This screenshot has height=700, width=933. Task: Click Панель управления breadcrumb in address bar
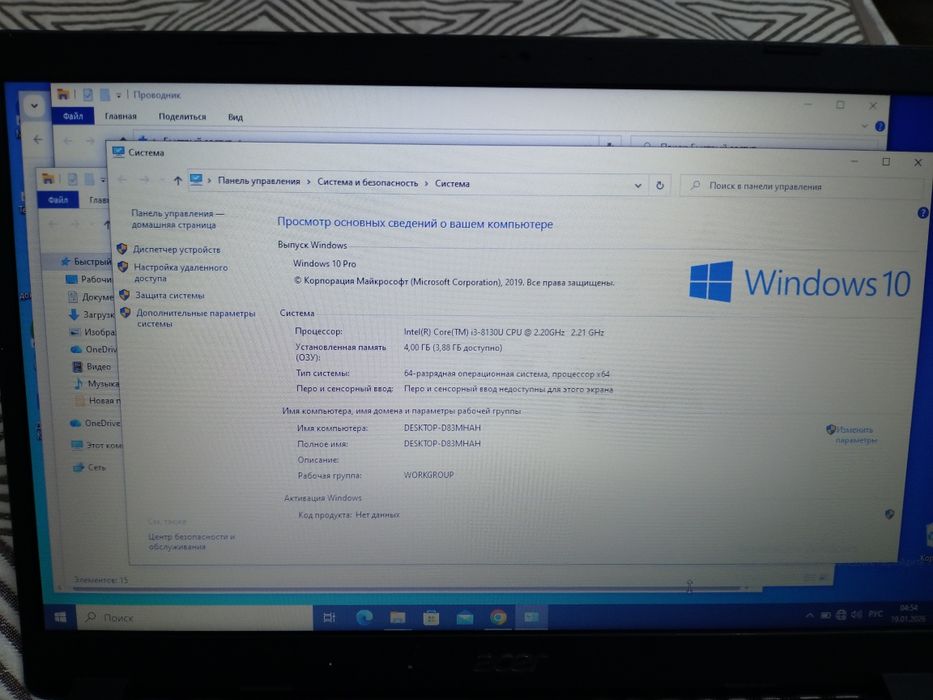pyautogui.click(x=259, y=181)
